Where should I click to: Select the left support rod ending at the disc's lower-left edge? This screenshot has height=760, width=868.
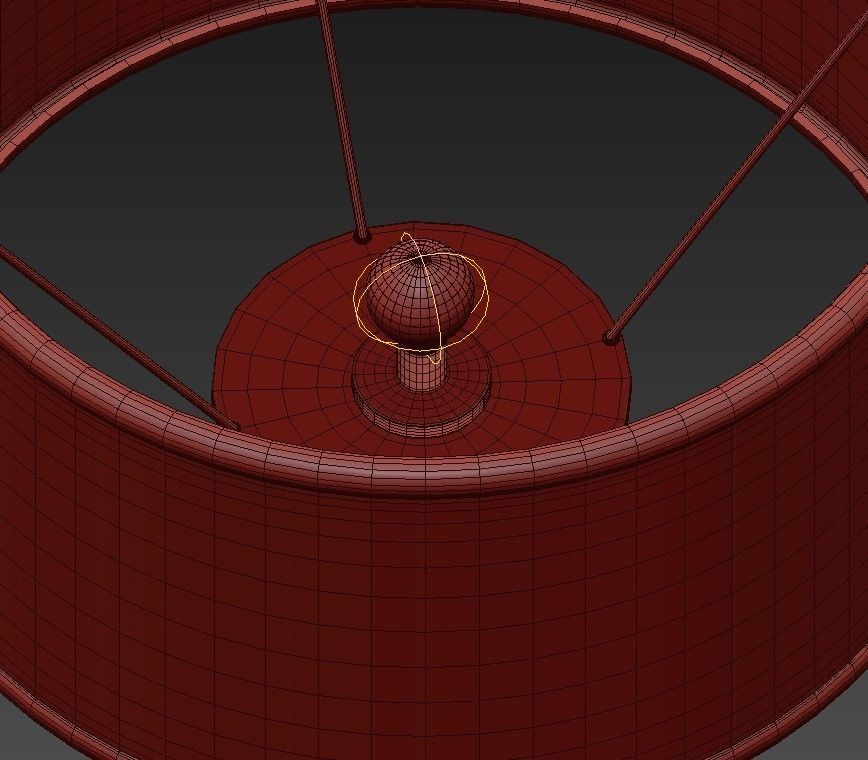(119, 338)
